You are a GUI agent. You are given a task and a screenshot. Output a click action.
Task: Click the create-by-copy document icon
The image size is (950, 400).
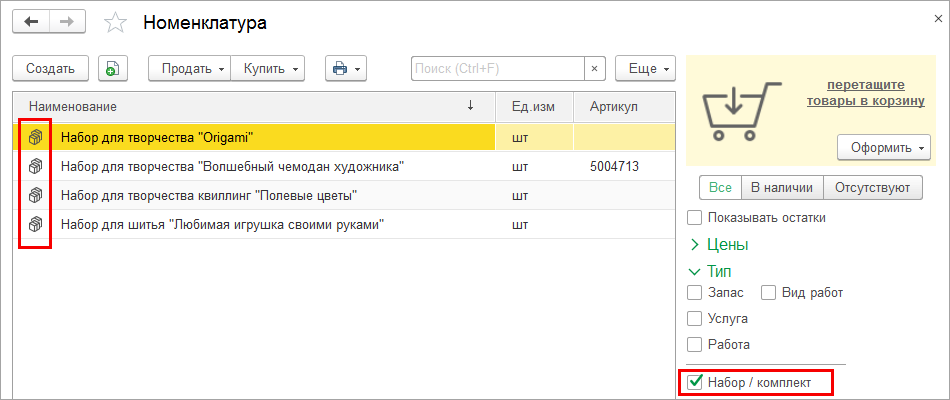coord(112,68)
